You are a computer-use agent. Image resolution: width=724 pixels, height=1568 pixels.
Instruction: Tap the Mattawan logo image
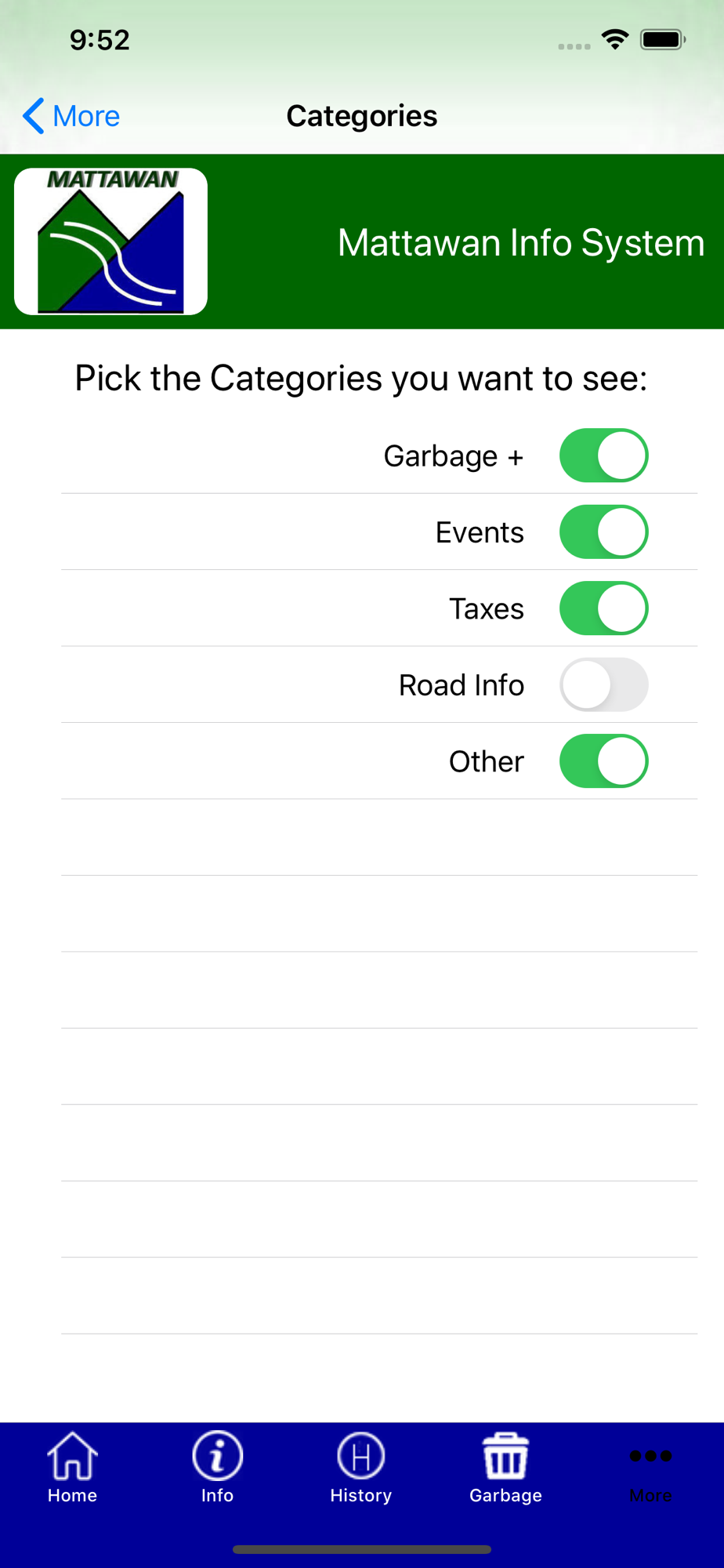[x=110, y=241]
